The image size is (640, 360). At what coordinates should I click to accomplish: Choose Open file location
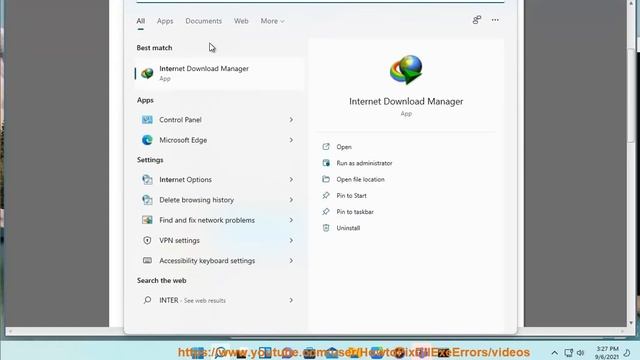point(360,179)
